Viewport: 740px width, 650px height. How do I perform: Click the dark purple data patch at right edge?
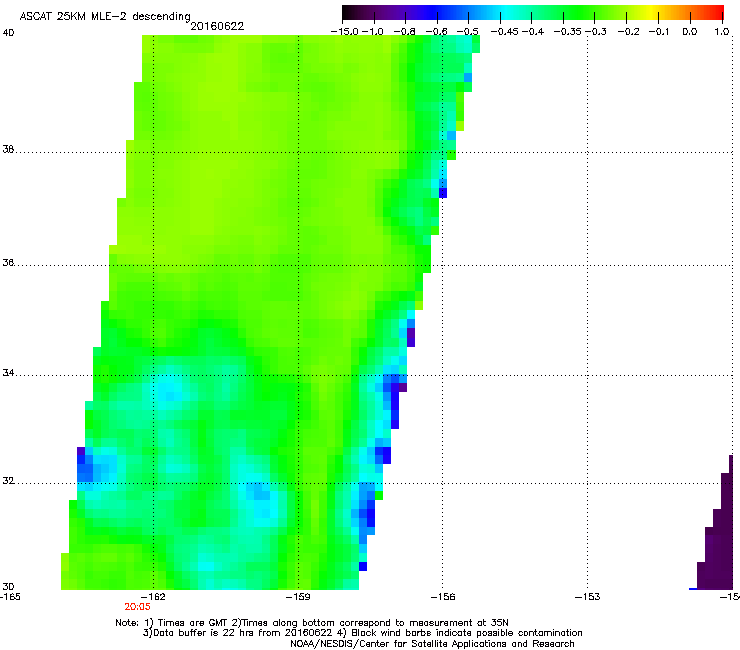[717, 543]
